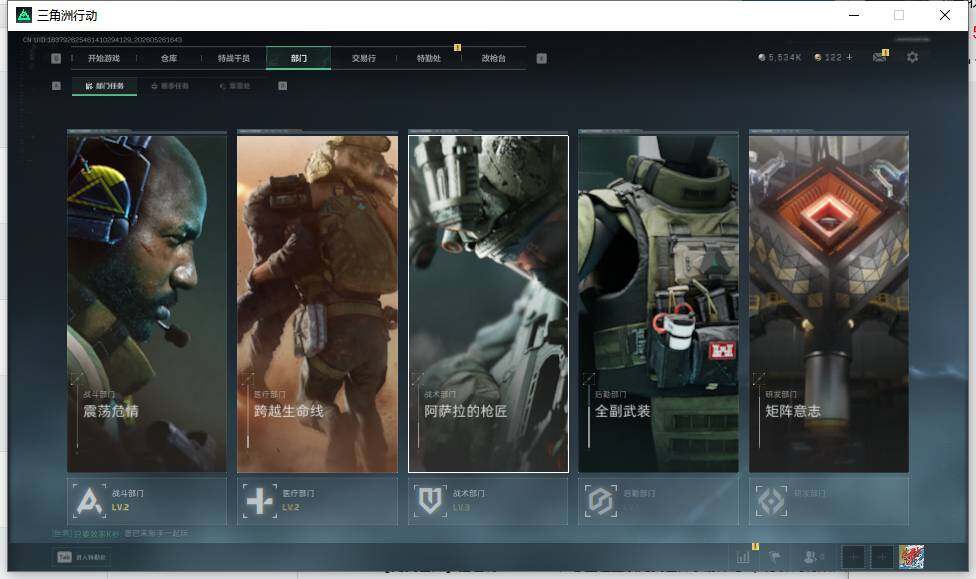This screenshot has width=976, height=579.
Task: Click the Tab chat-input button
Action: click(82, 557)
